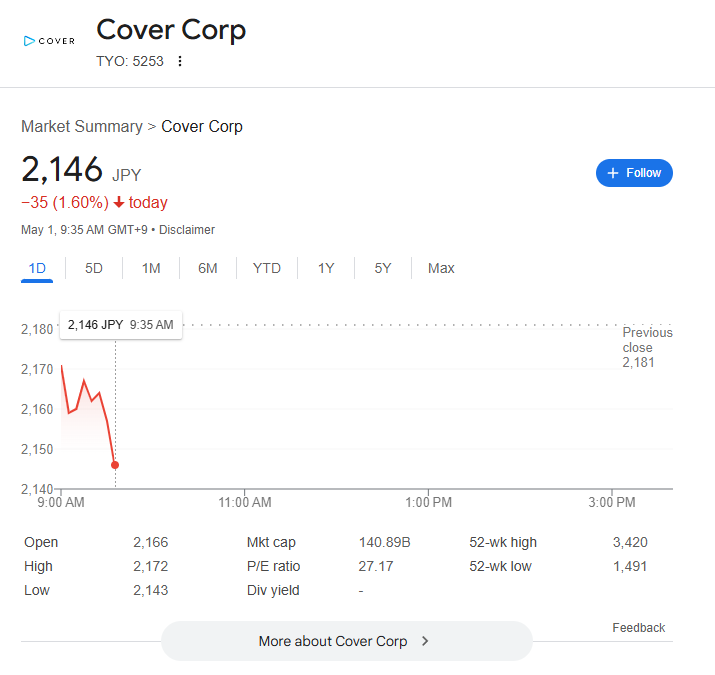Open the three-dot more options menu
The width and height of the screenshot is (715, 675).
click(180, 61)
